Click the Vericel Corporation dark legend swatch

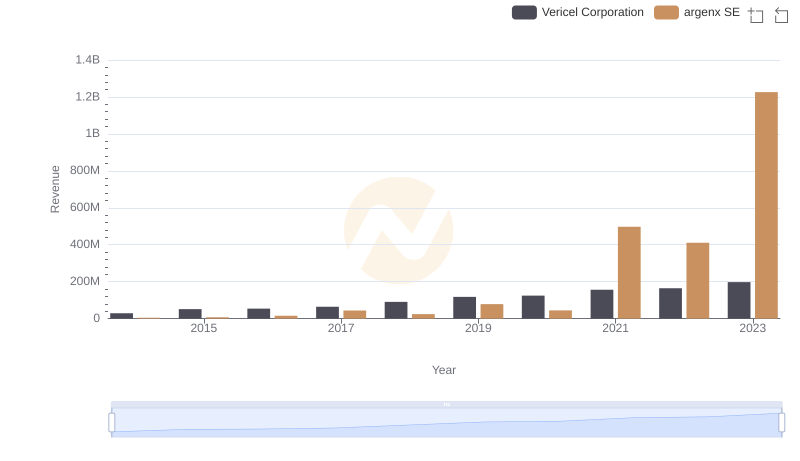click(x=524, y=12)
